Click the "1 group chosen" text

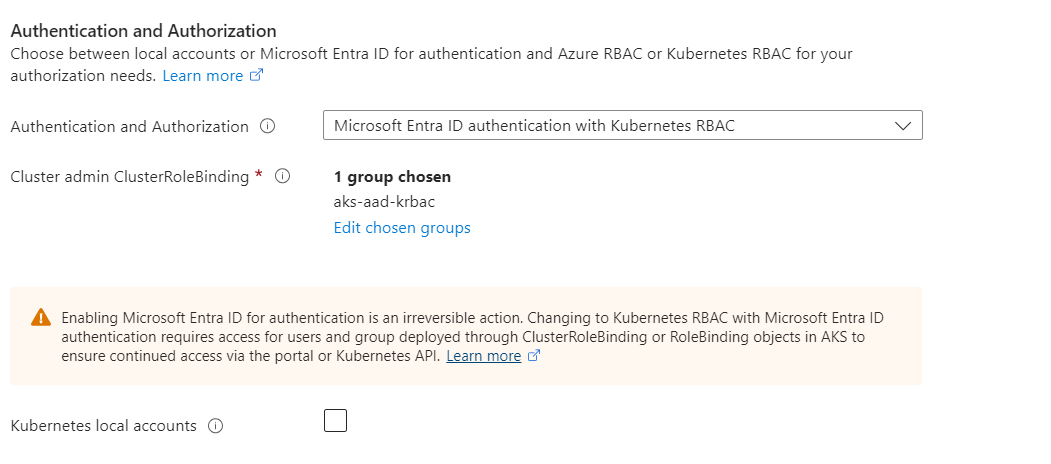(392, 177)
